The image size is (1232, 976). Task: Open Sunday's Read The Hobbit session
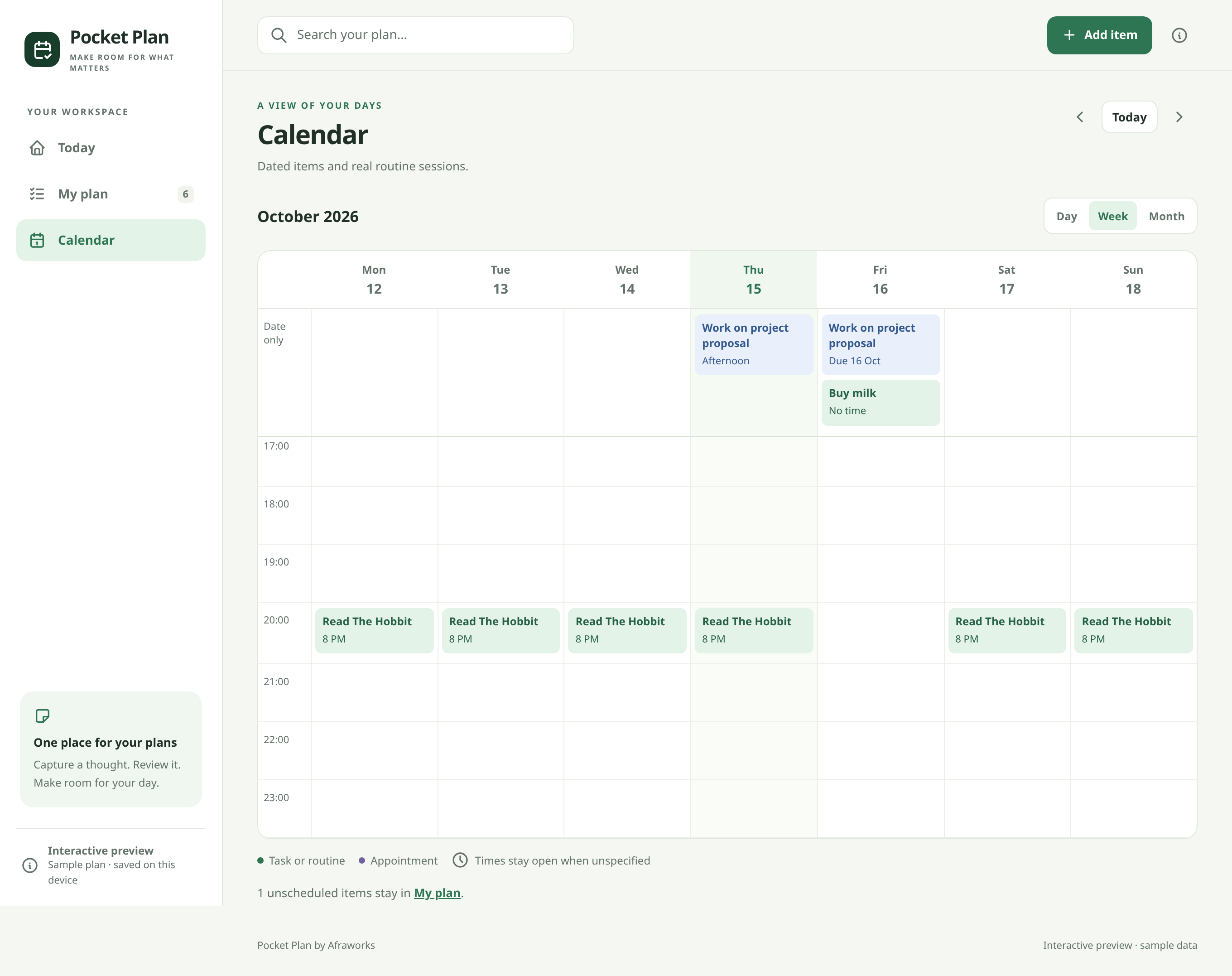tap(1133, 630)
